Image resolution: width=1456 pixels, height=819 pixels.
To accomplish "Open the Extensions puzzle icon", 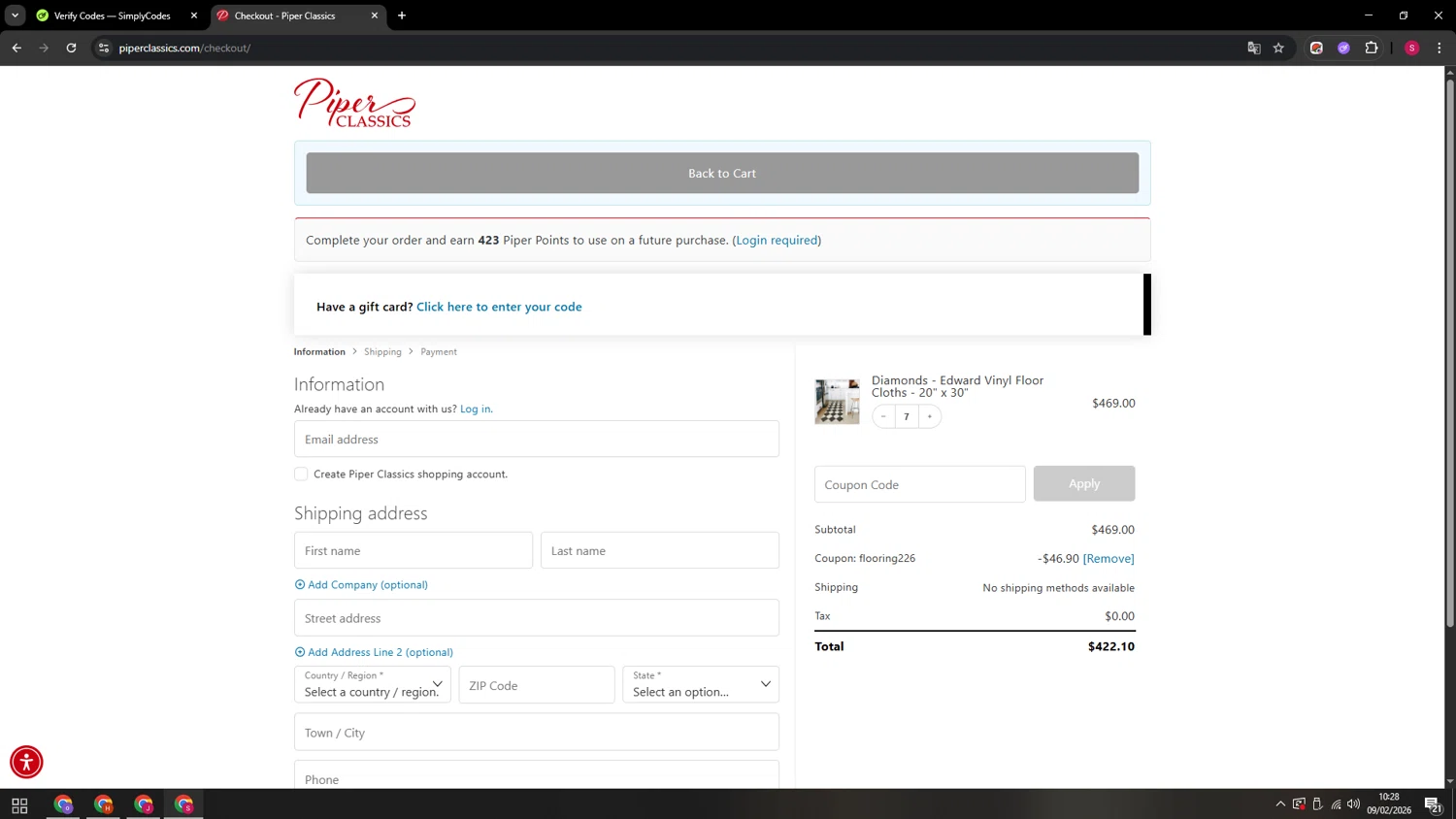I will [1371, 48].
